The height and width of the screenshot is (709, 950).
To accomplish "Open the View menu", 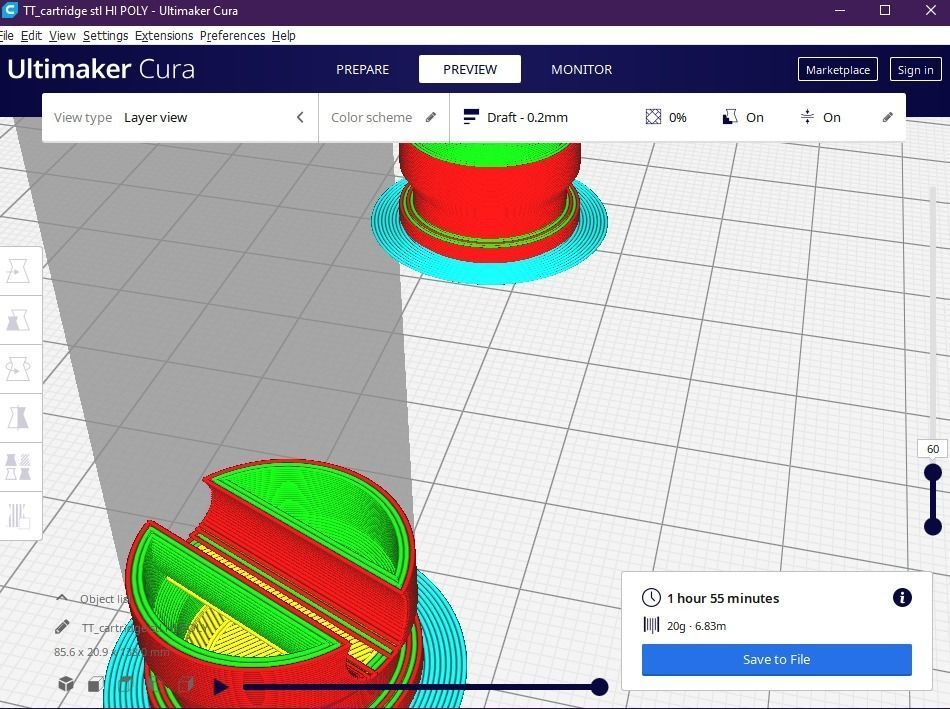I will coord(62,36).
